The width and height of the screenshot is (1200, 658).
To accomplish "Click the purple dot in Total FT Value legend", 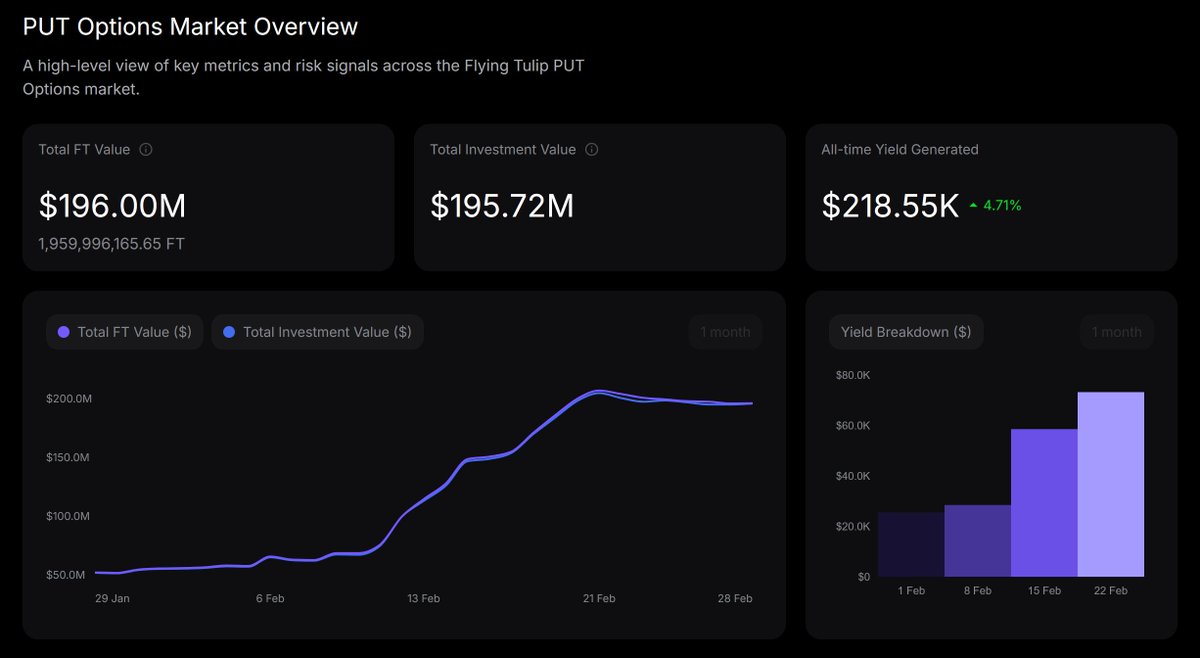I will [x=62, y=331].
